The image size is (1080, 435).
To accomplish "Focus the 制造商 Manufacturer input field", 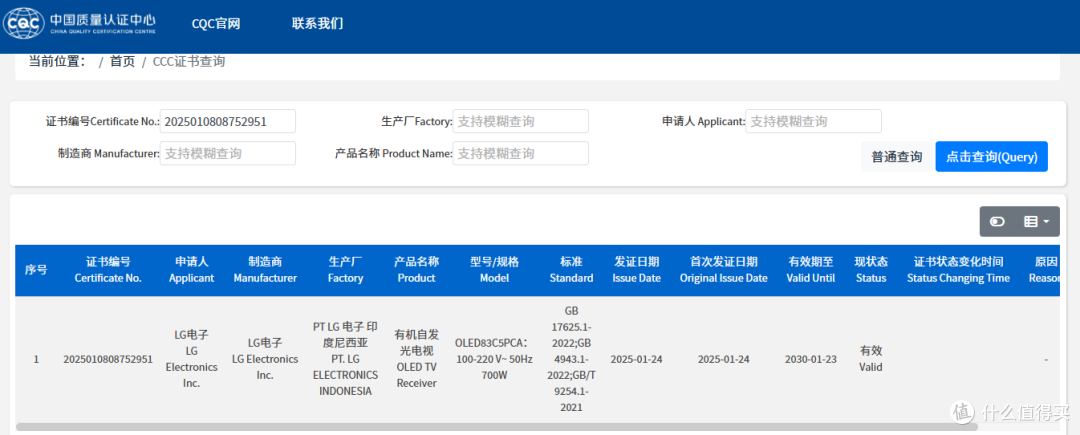I will tap(228, 153).
